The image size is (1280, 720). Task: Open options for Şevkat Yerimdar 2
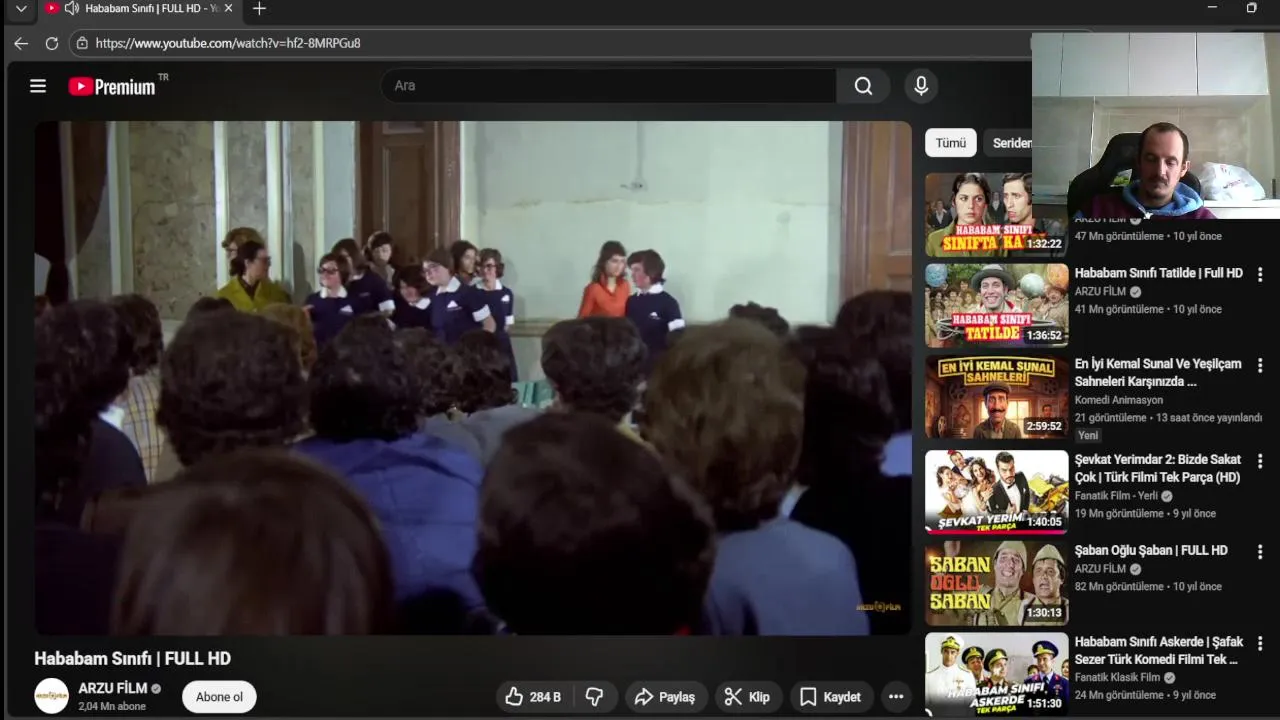tap(1260, 460)
